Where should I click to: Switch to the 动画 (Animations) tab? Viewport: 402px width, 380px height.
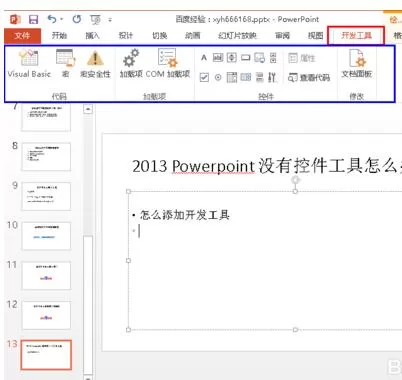coord(192,35)
